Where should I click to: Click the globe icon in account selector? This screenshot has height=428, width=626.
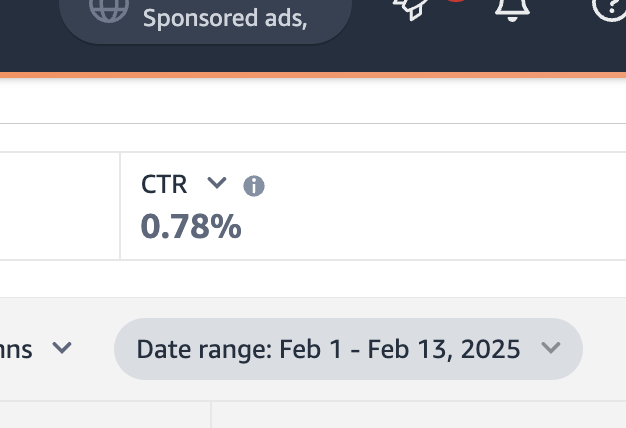109,10
